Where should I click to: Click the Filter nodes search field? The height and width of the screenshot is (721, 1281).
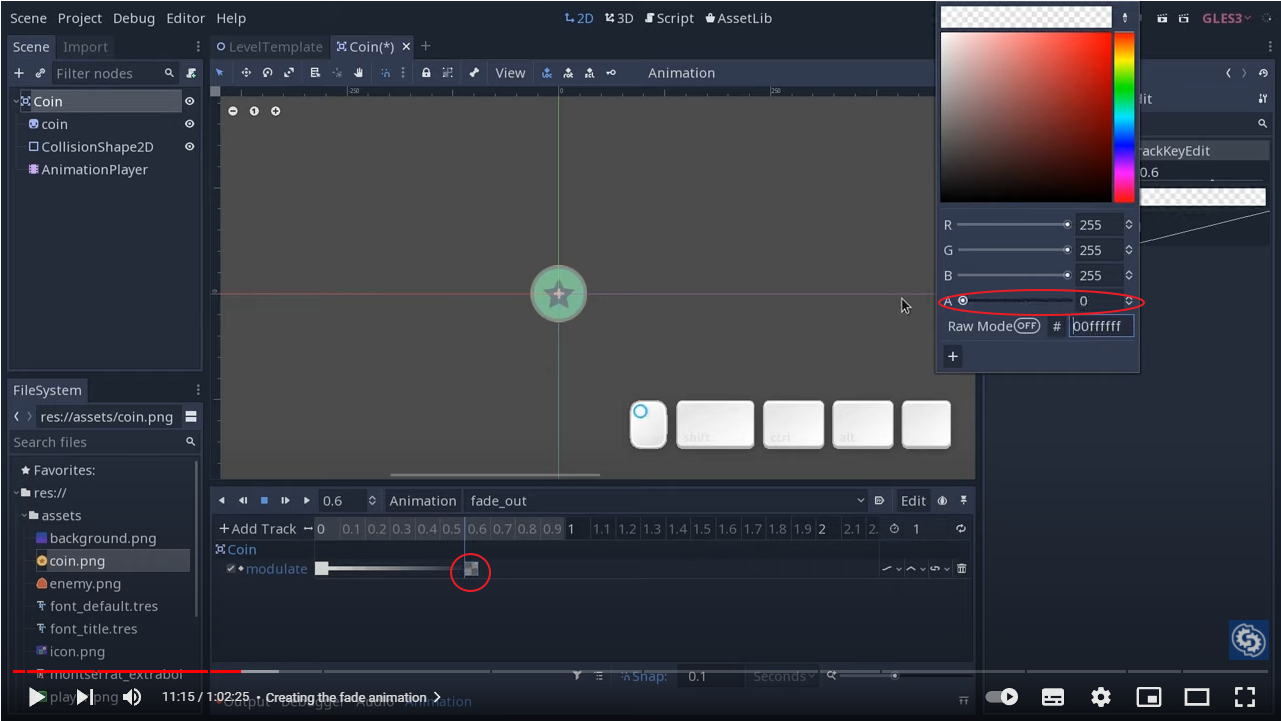pos(113,73)
